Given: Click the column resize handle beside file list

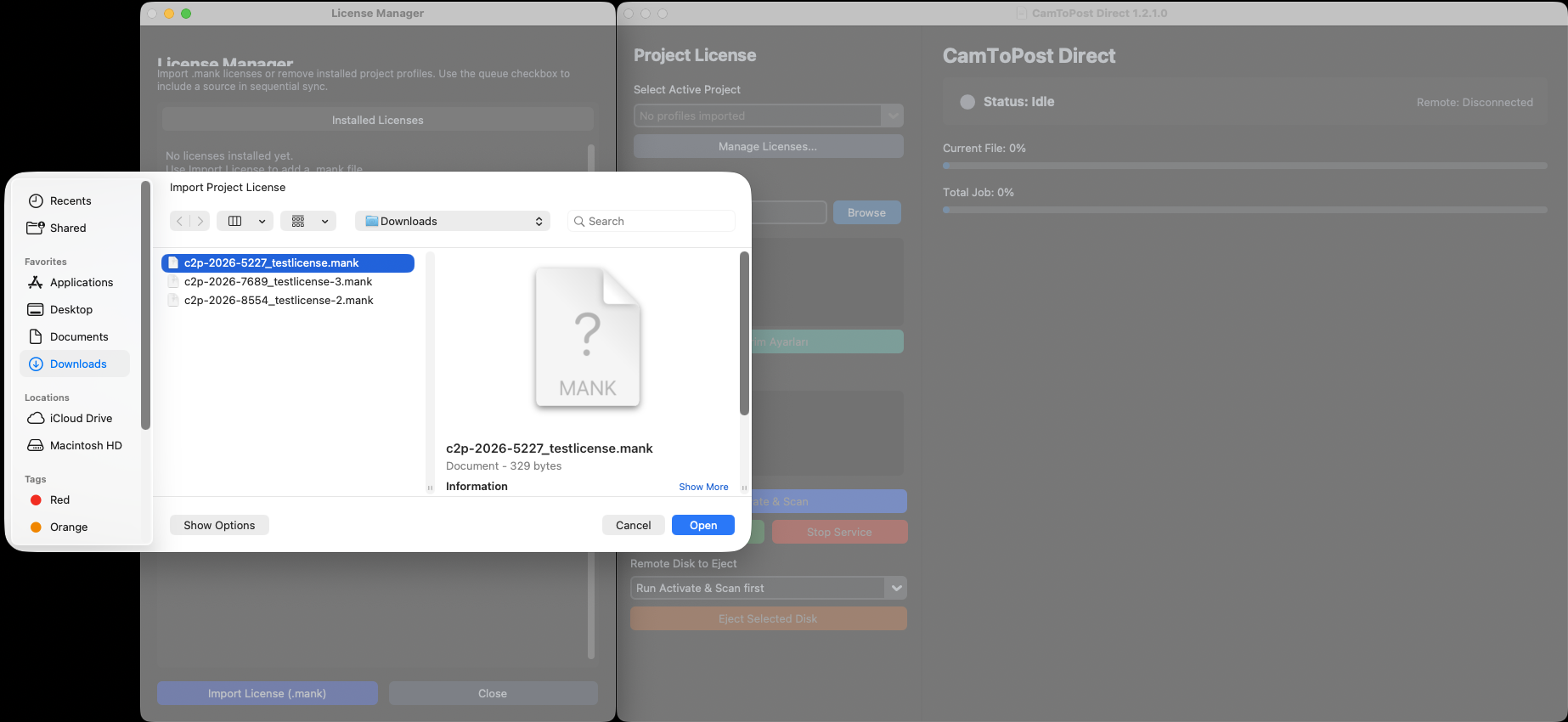Looking at the screenshot, I should coord(430,488).
